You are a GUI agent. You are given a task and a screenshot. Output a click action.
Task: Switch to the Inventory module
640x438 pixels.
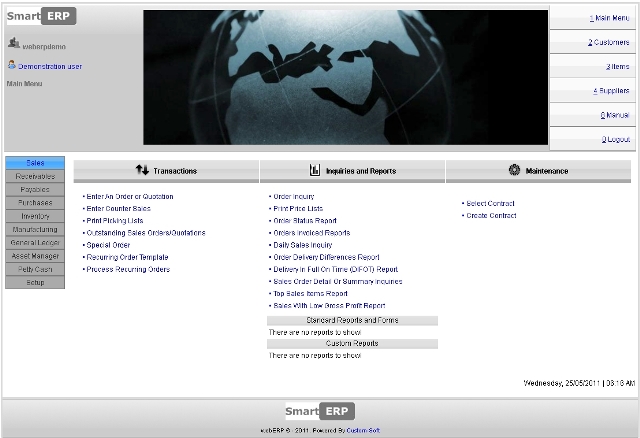[36, 216]
